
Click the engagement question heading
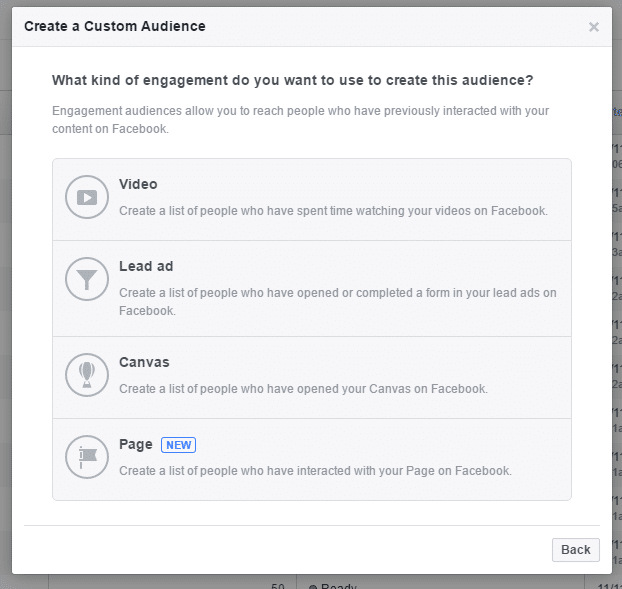[x=293, y=80]
